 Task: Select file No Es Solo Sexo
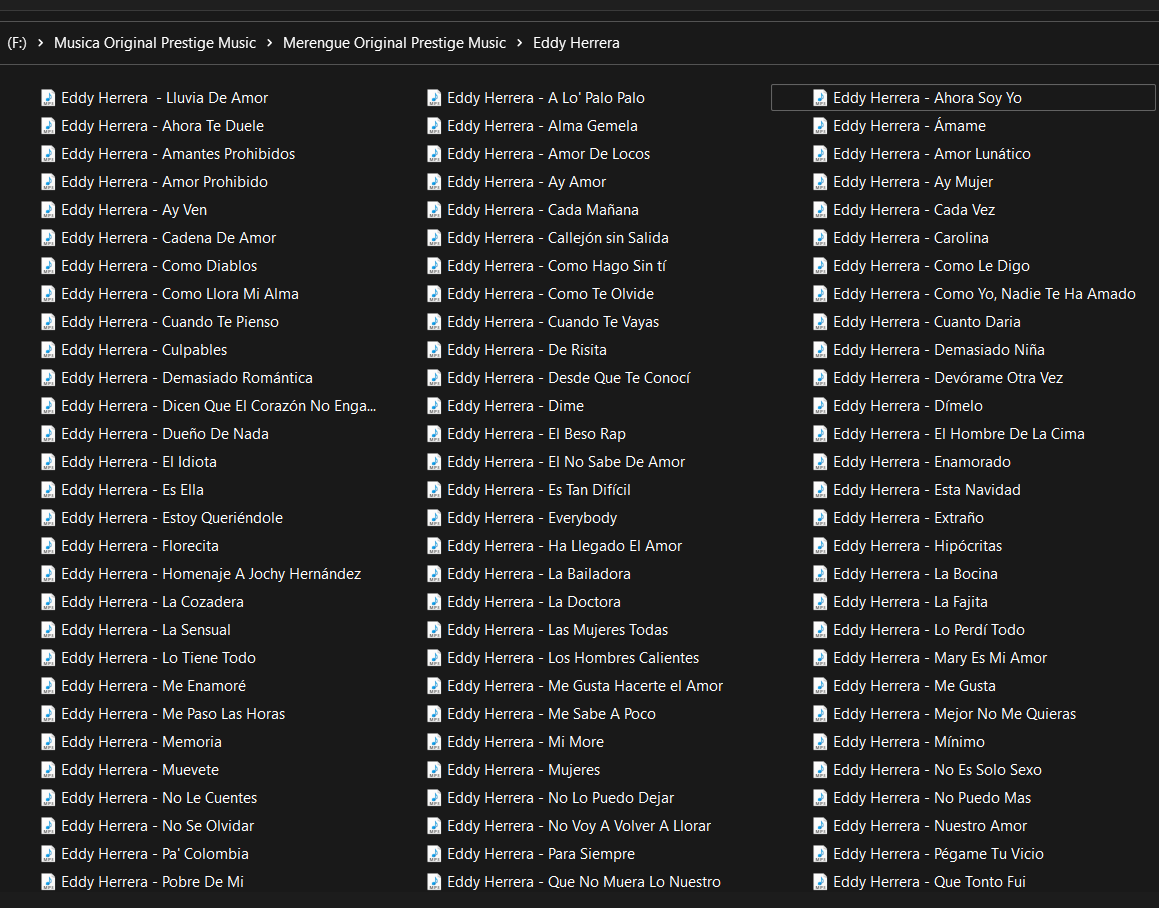tap(928, 770)
